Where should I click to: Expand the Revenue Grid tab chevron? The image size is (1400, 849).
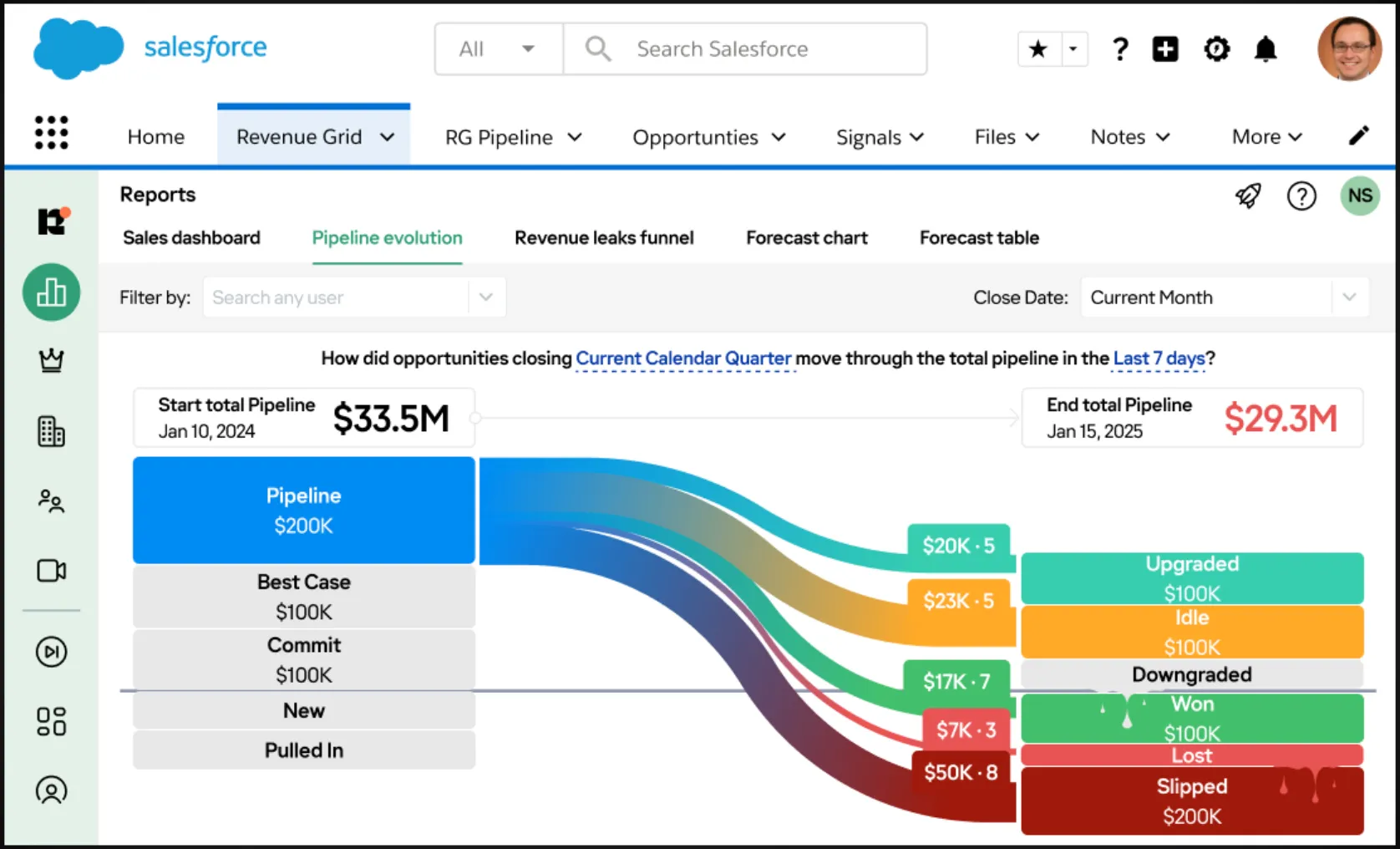(x=387, y=137)
